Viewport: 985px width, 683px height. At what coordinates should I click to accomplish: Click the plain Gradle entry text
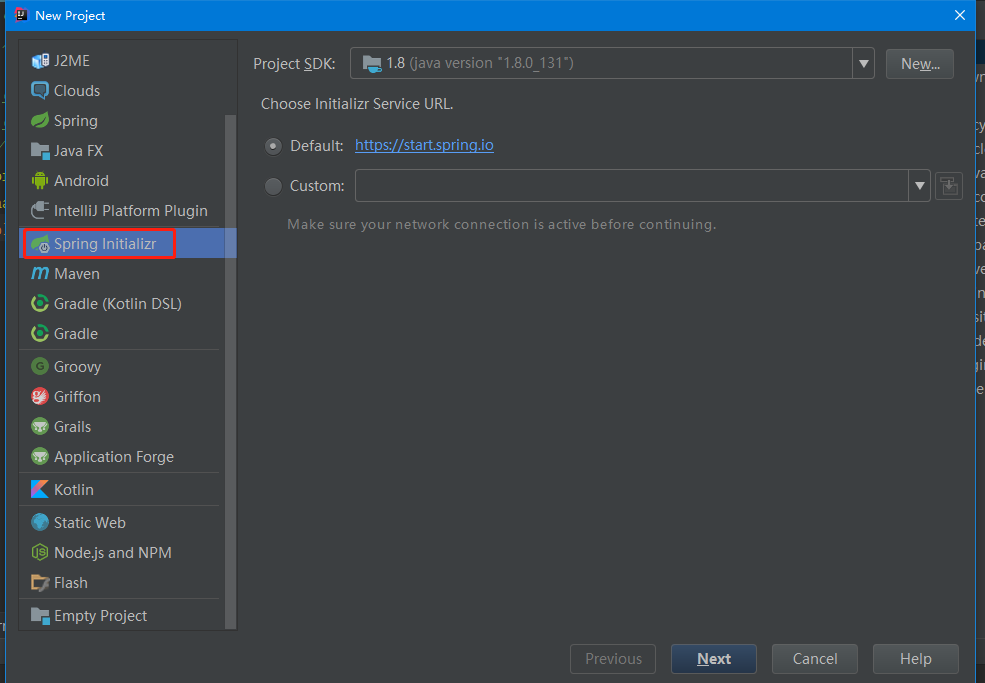76,334
